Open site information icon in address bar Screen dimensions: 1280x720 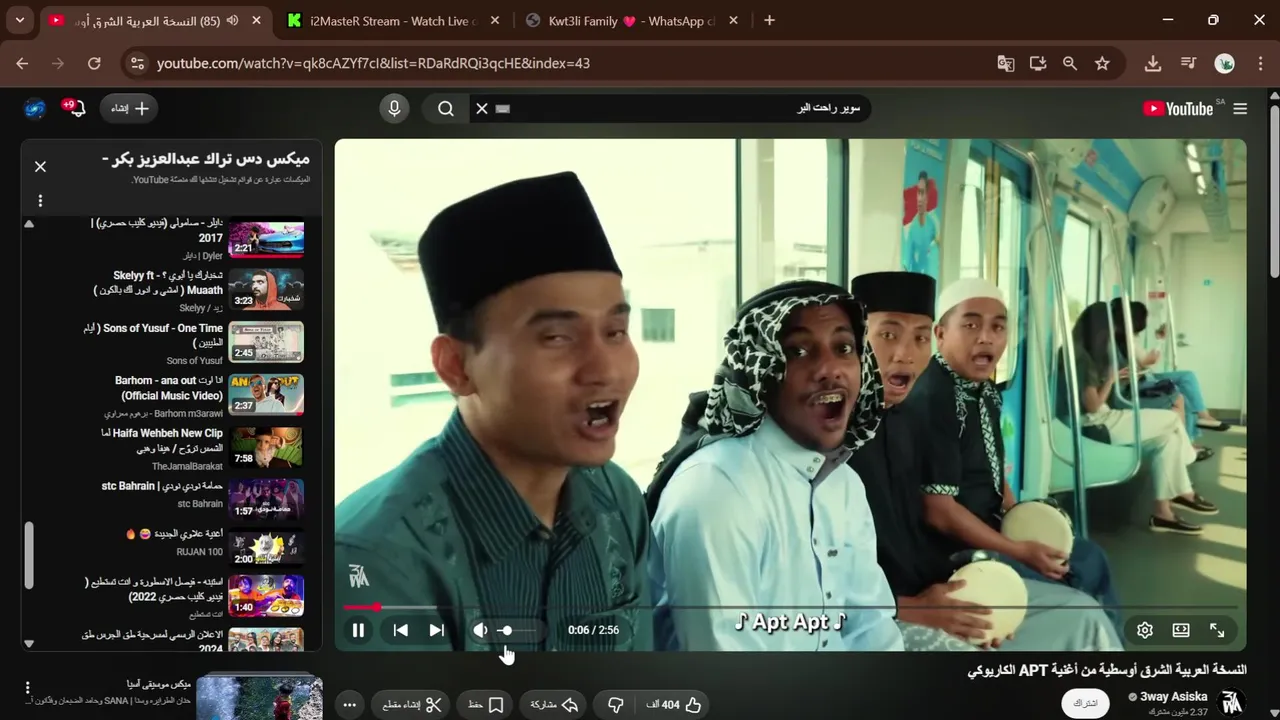pos(137,63)
